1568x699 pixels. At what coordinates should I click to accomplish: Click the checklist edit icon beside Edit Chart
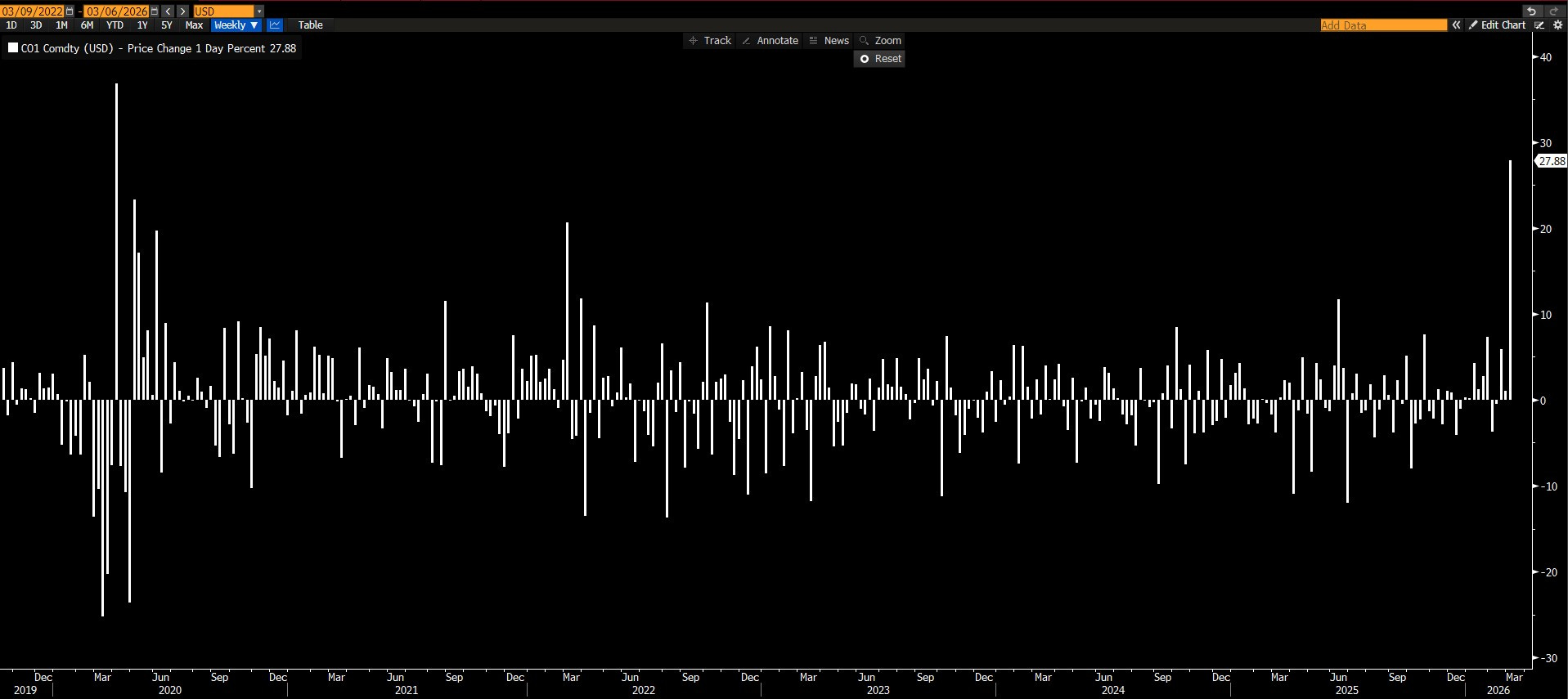click(1539, 25)
